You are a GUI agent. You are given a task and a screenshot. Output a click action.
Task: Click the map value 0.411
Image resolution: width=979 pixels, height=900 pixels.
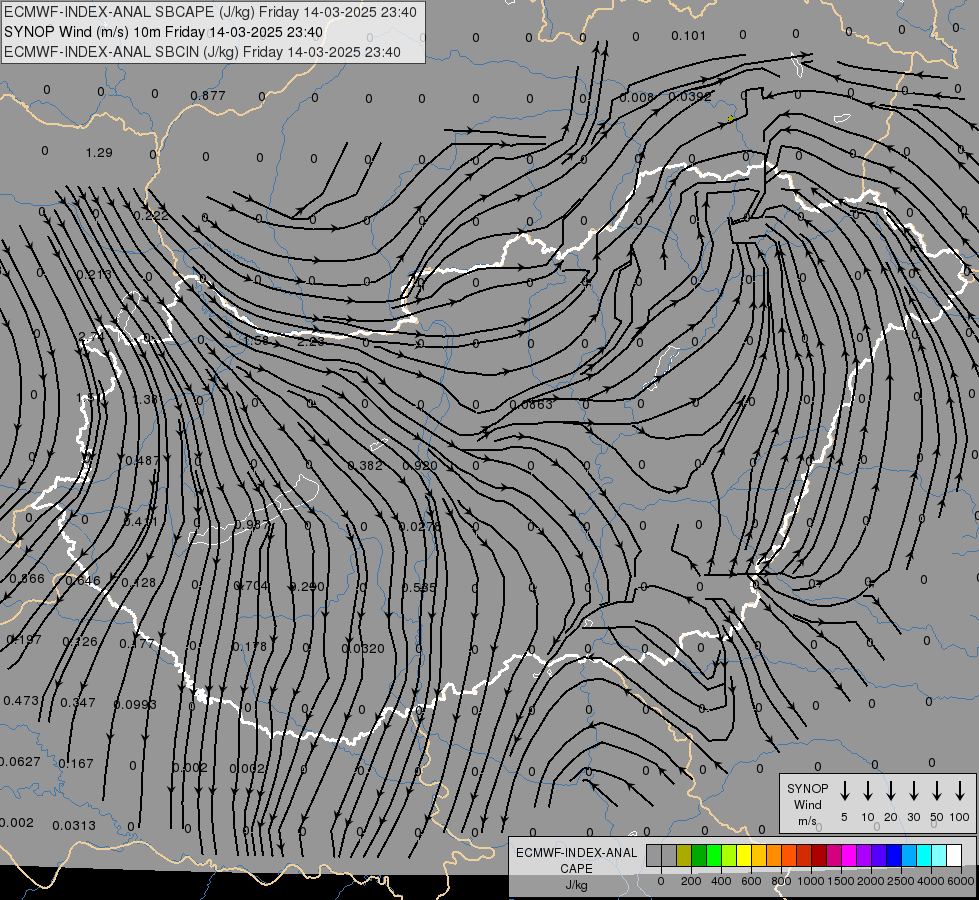tap(140, 522)
